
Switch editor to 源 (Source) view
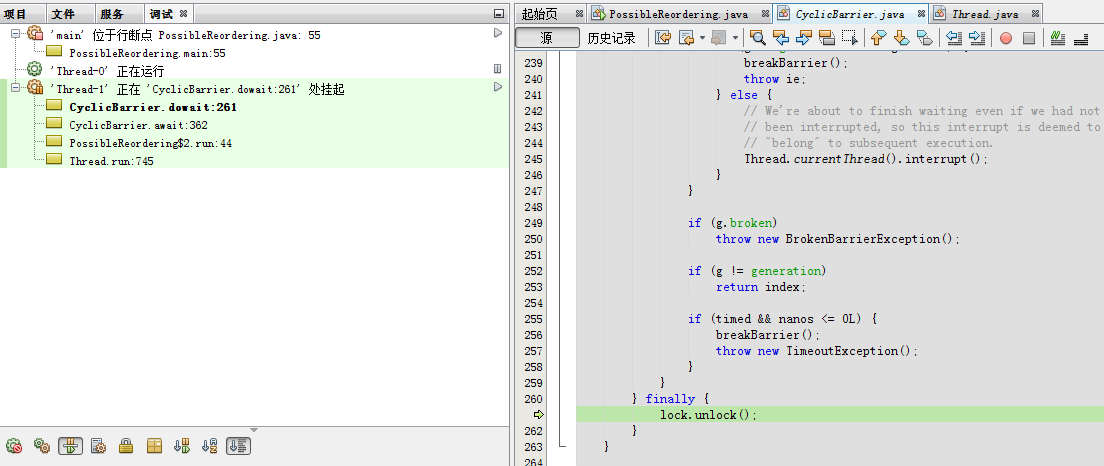[547, 38]
